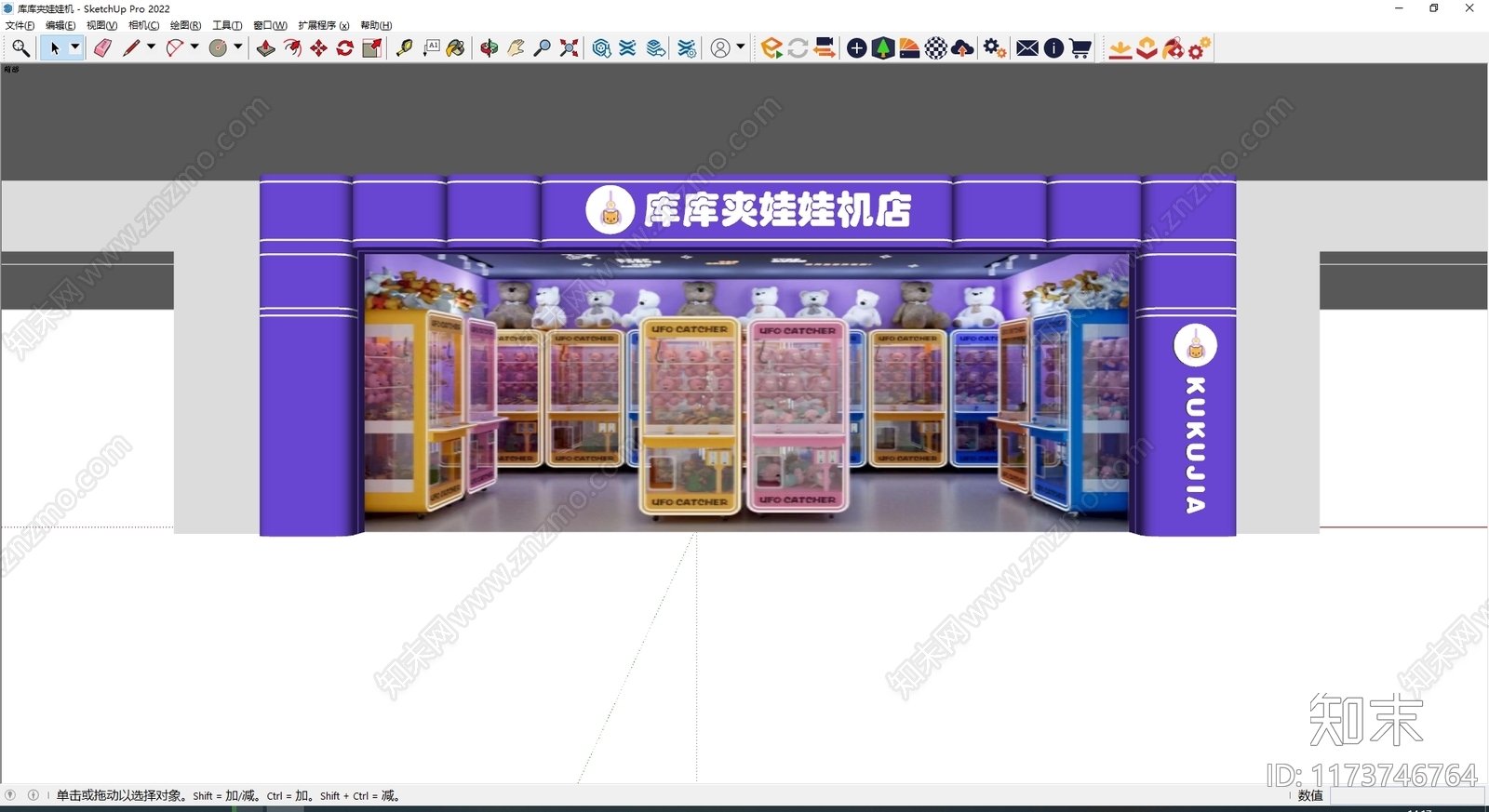Open the Select tool dropdown arrow

tap(75, 47)
